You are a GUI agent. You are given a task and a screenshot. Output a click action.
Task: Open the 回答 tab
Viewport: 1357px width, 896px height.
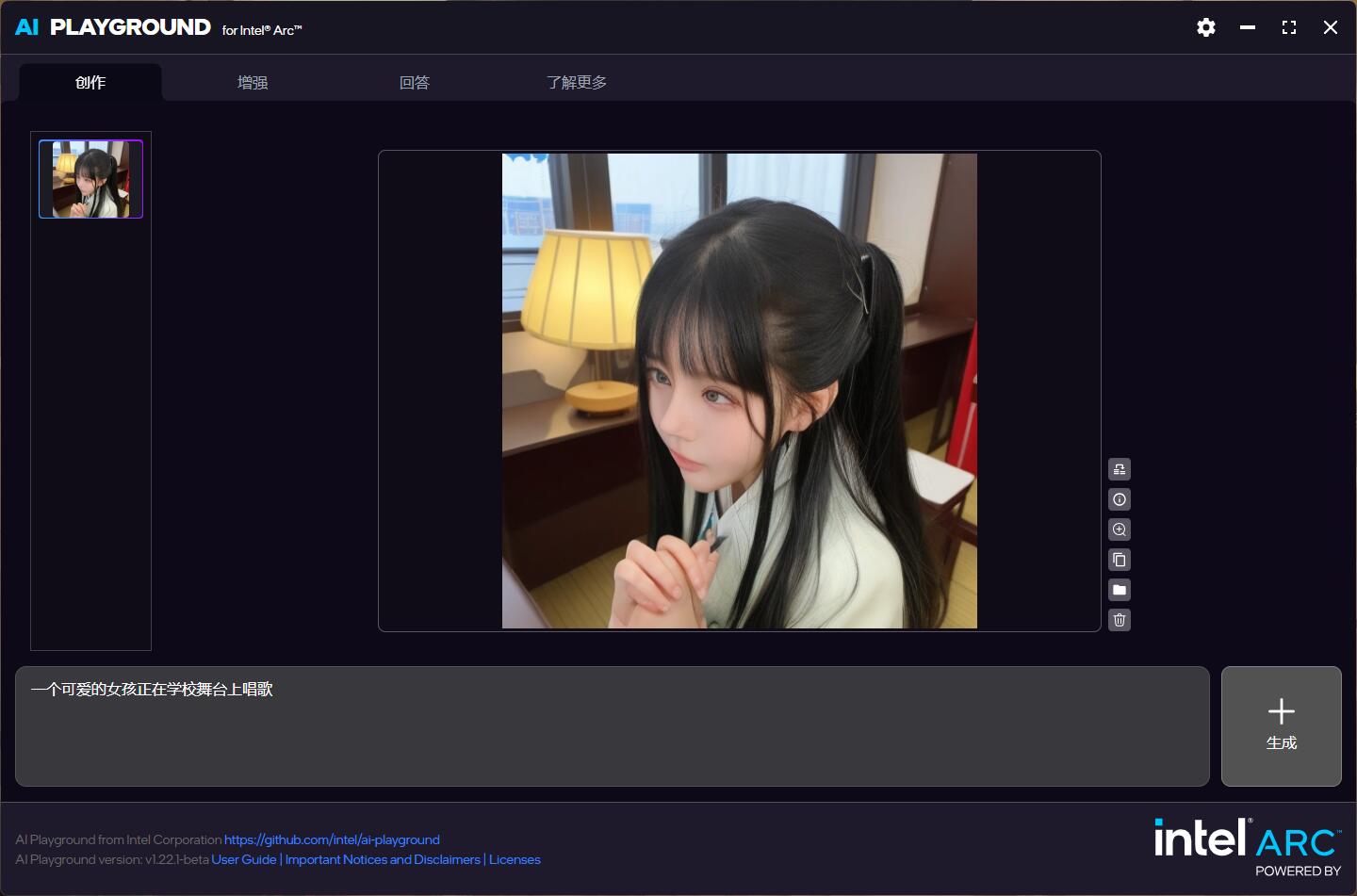tap(415, 83)
